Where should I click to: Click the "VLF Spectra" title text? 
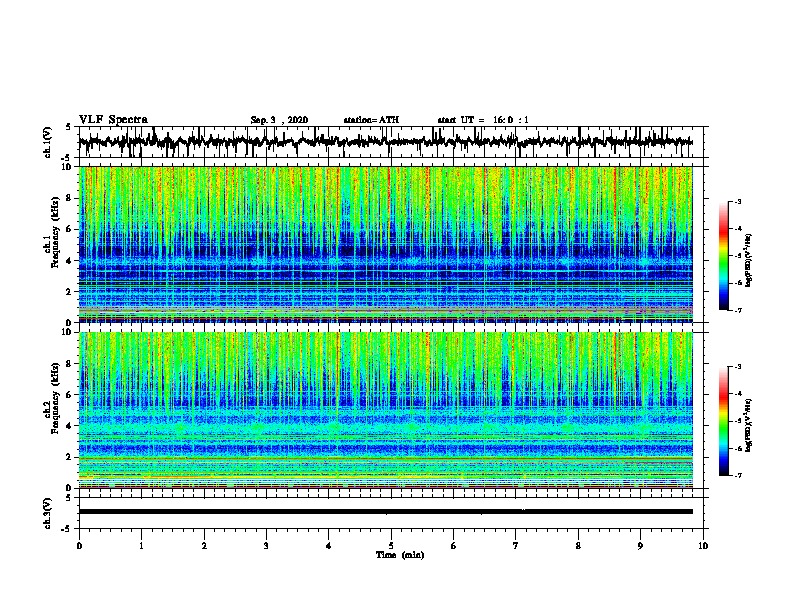(113, 120)
